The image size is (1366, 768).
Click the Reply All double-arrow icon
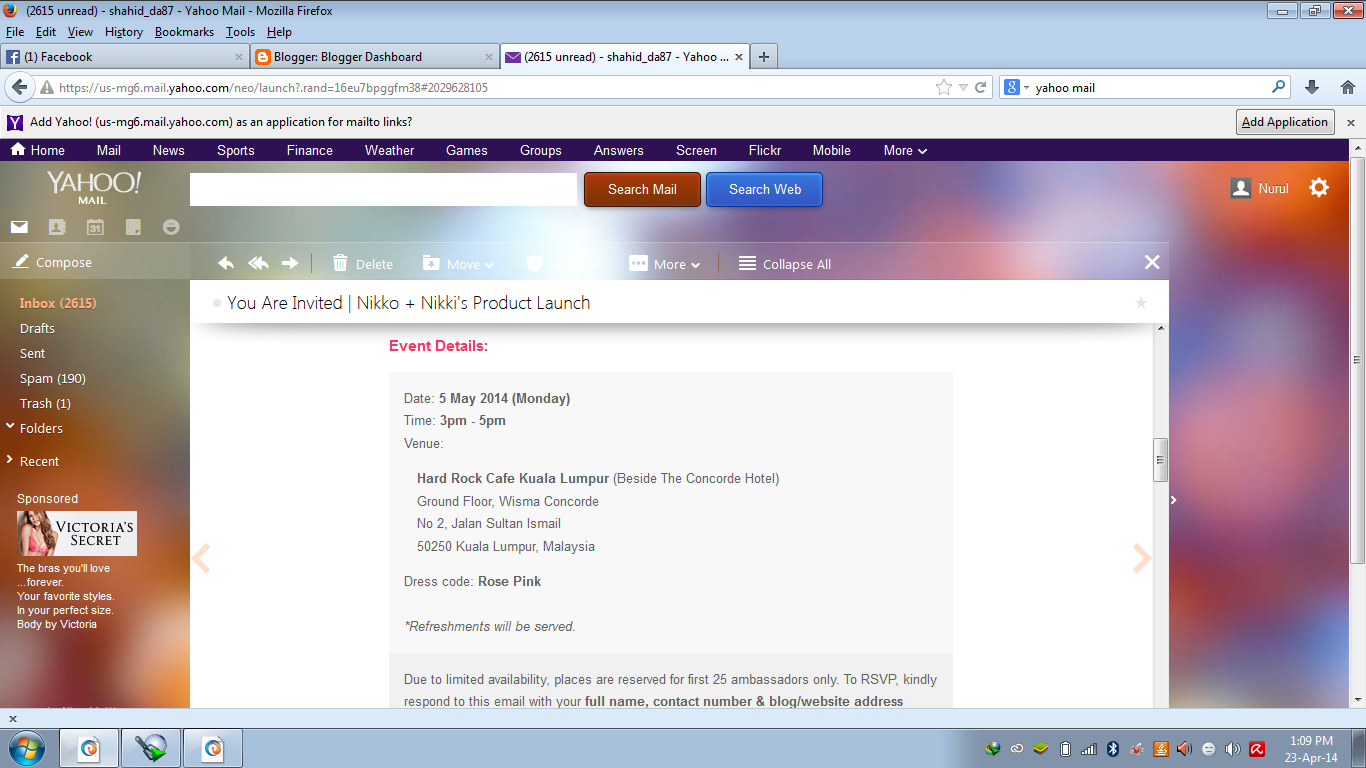[x=258, y=263]
